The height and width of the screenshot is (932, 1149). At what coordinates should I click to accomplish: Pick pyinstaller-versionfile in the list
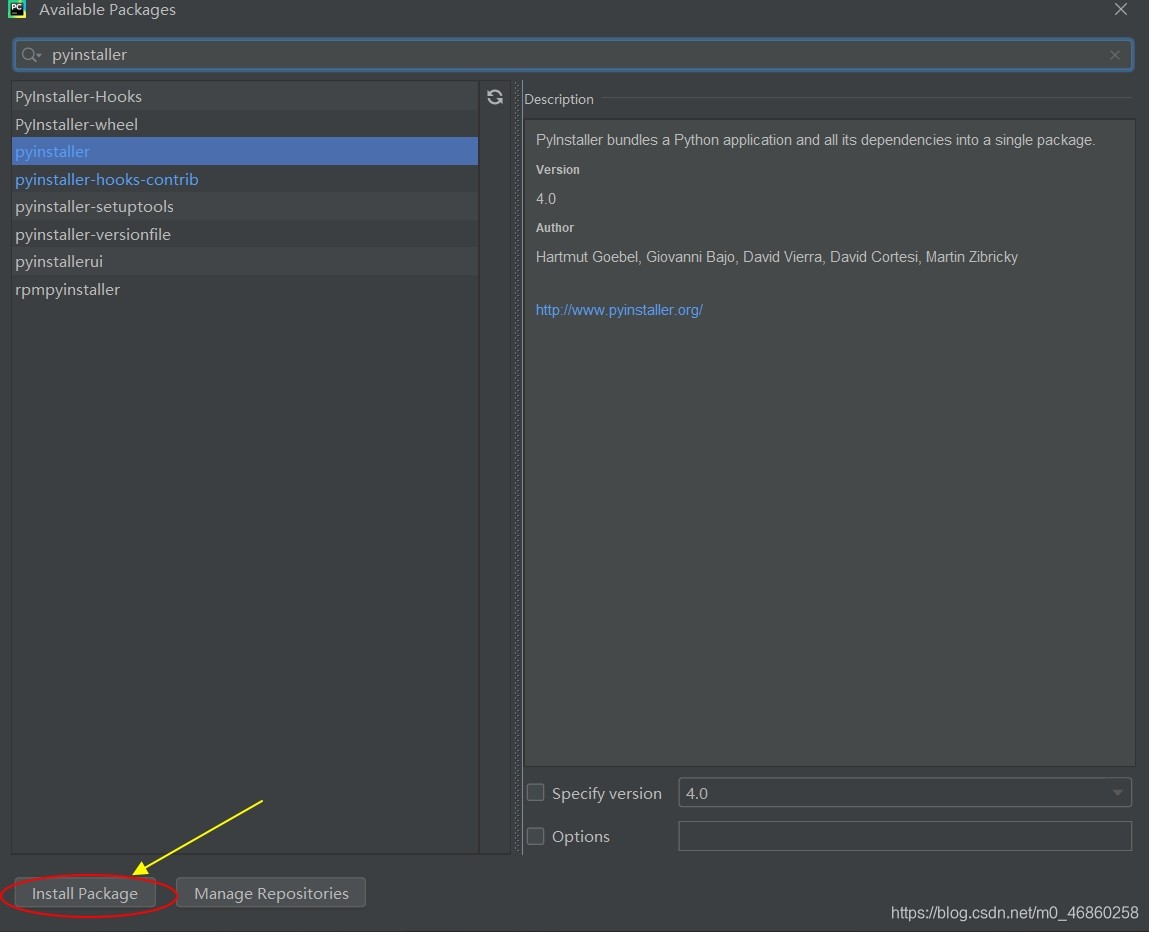tap(93, 235)
